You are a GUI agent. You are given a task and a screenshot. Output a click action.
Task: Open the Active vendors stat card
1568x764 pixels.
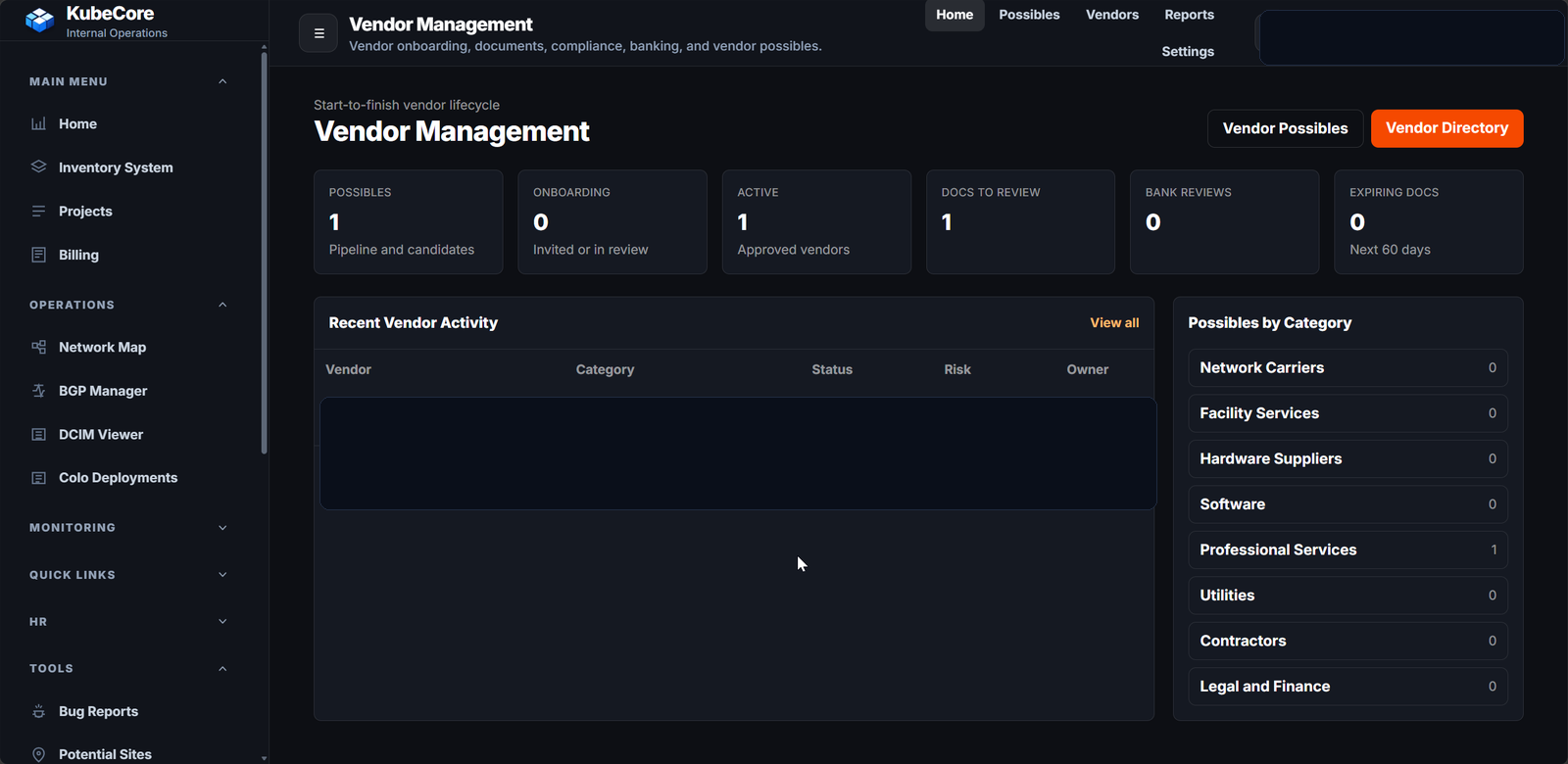pos(816,222)
